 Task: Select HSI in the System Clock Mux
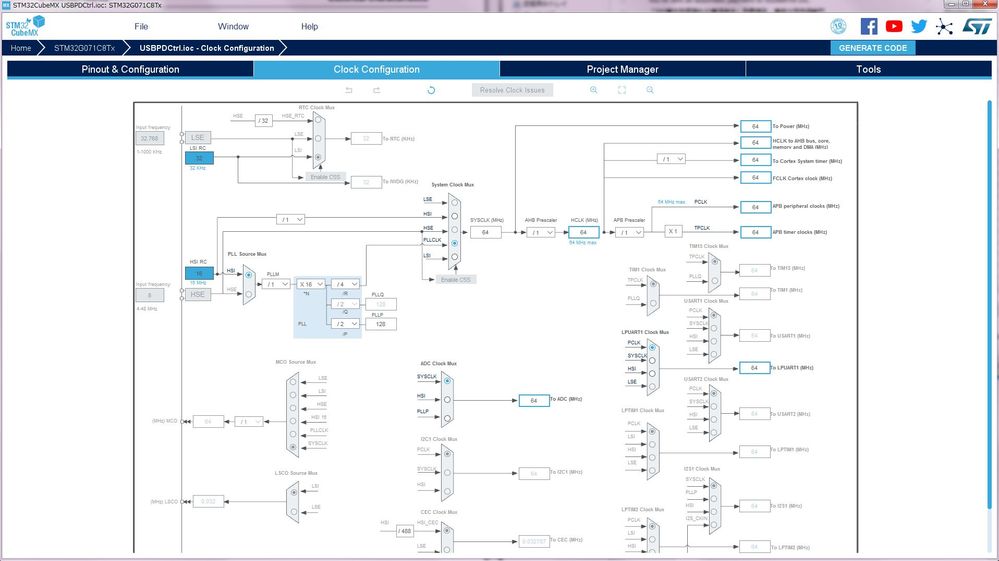pyautogui.click(x=454, y=217)
